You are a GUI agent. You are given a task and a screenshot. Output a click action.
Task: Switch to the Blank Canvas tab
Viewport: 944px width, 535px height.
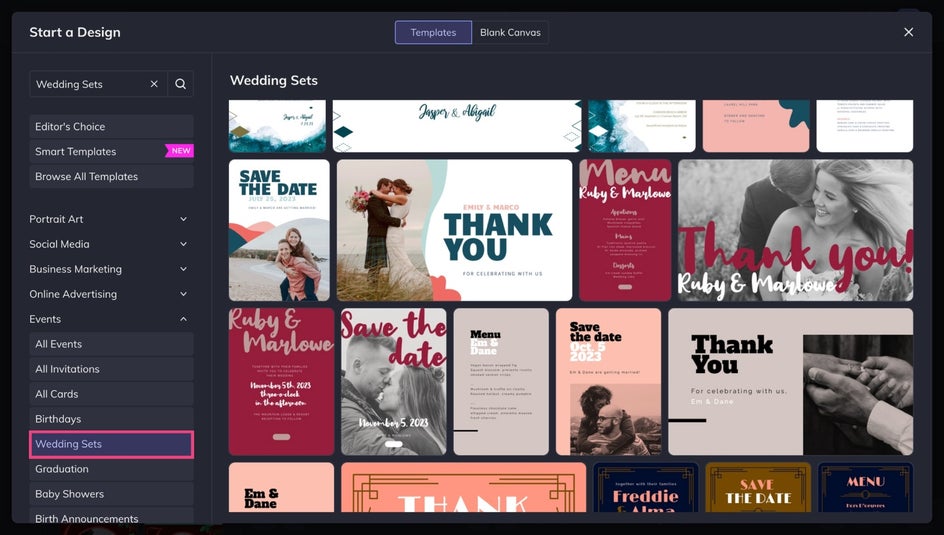(x=510, y=32)
